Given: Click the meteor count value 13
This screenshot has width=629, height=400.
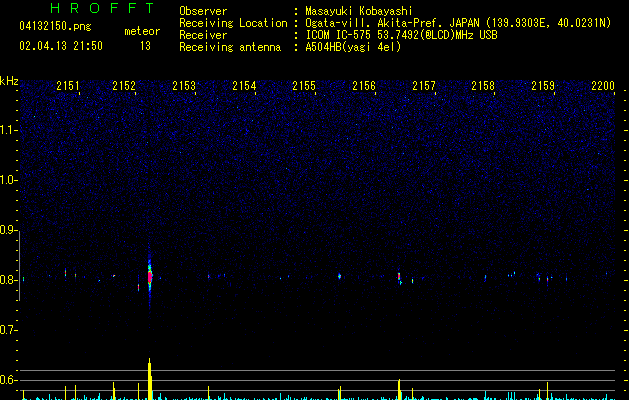Looking at the screenshot, I should pyautogui.click(x=145, y=46).
